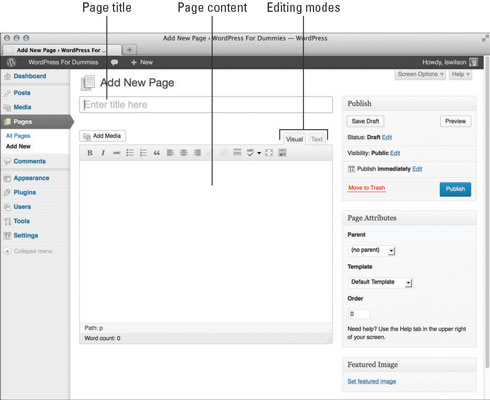The width and height of the screenshot is (490, 400).
Task: Open the Default Template dropdown
Action: point(380,282)
